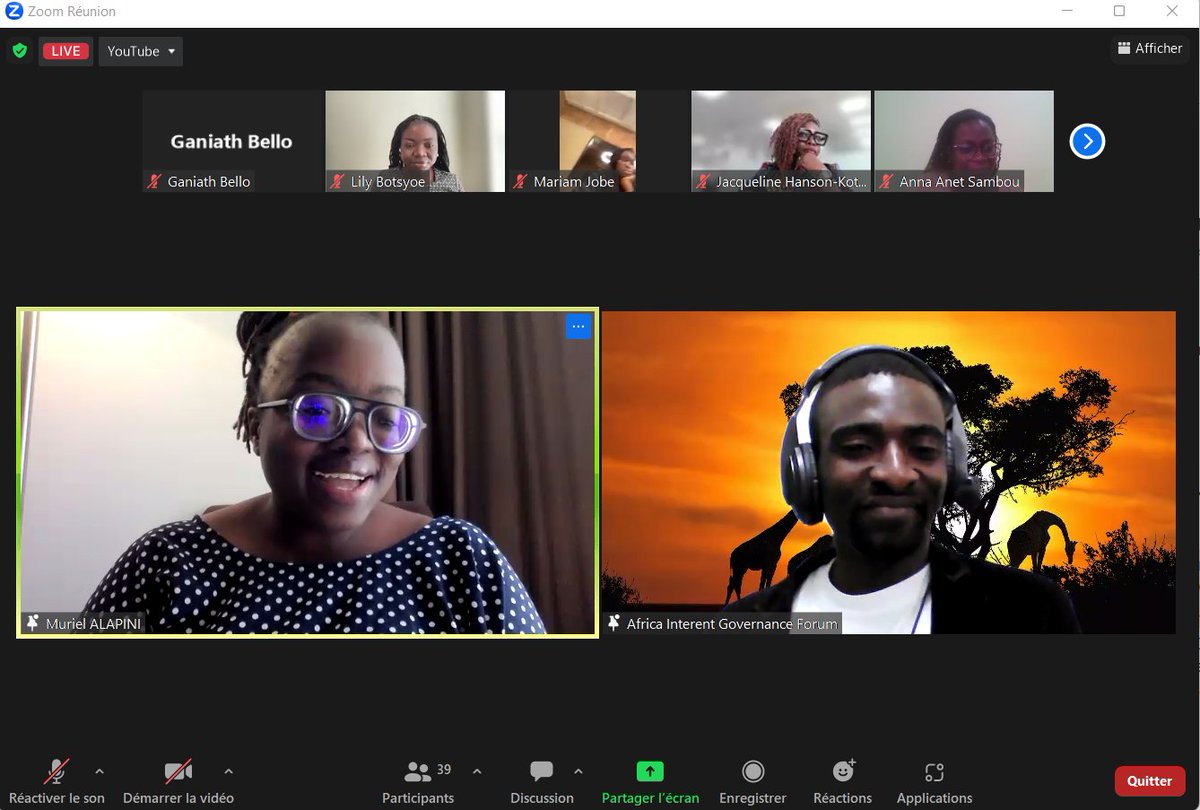Click the pin icon beside Africa Interent Governance Forum
This screenshot has height=810, width=1200.
pos(614,623)
